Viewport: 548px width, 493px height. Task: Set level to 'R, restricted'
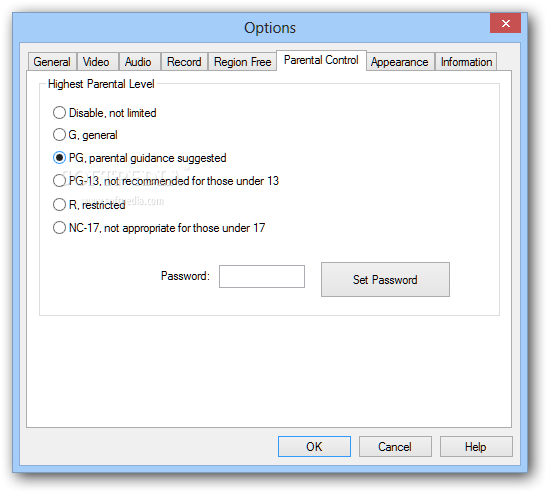(89, 205)
